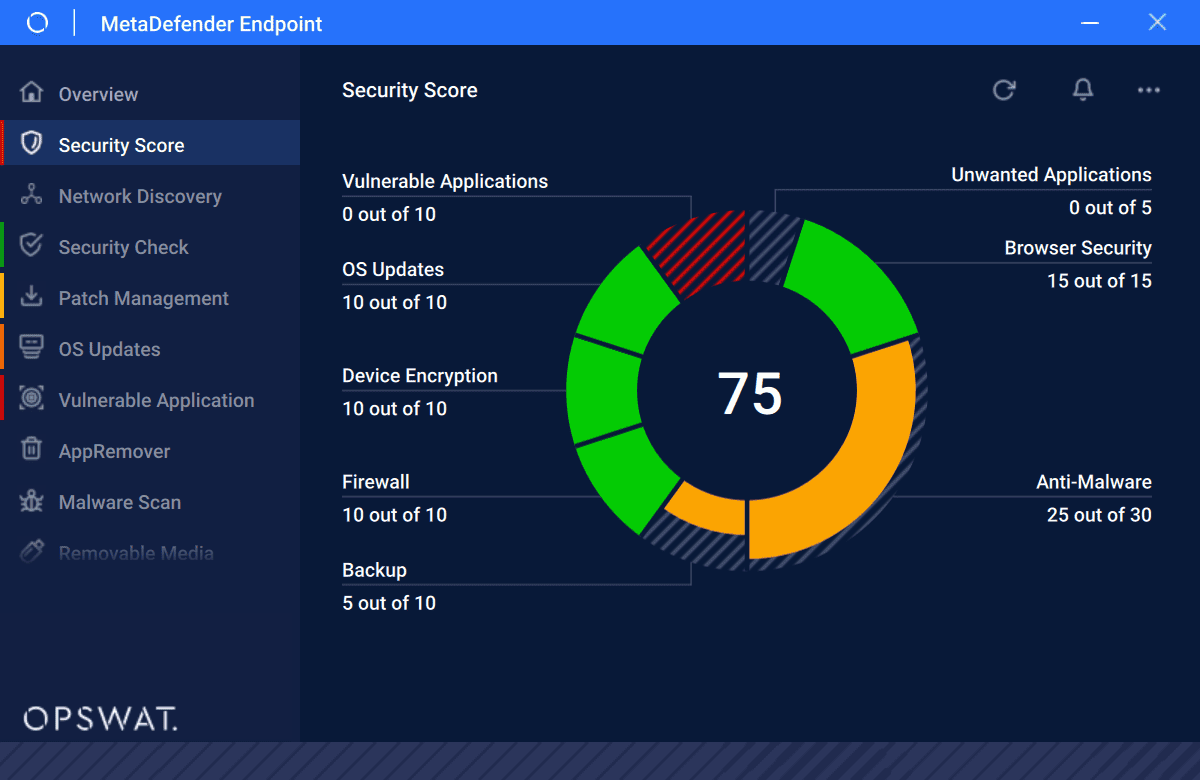
Task: Click the Security Score page heading
Action: point(410,90)
